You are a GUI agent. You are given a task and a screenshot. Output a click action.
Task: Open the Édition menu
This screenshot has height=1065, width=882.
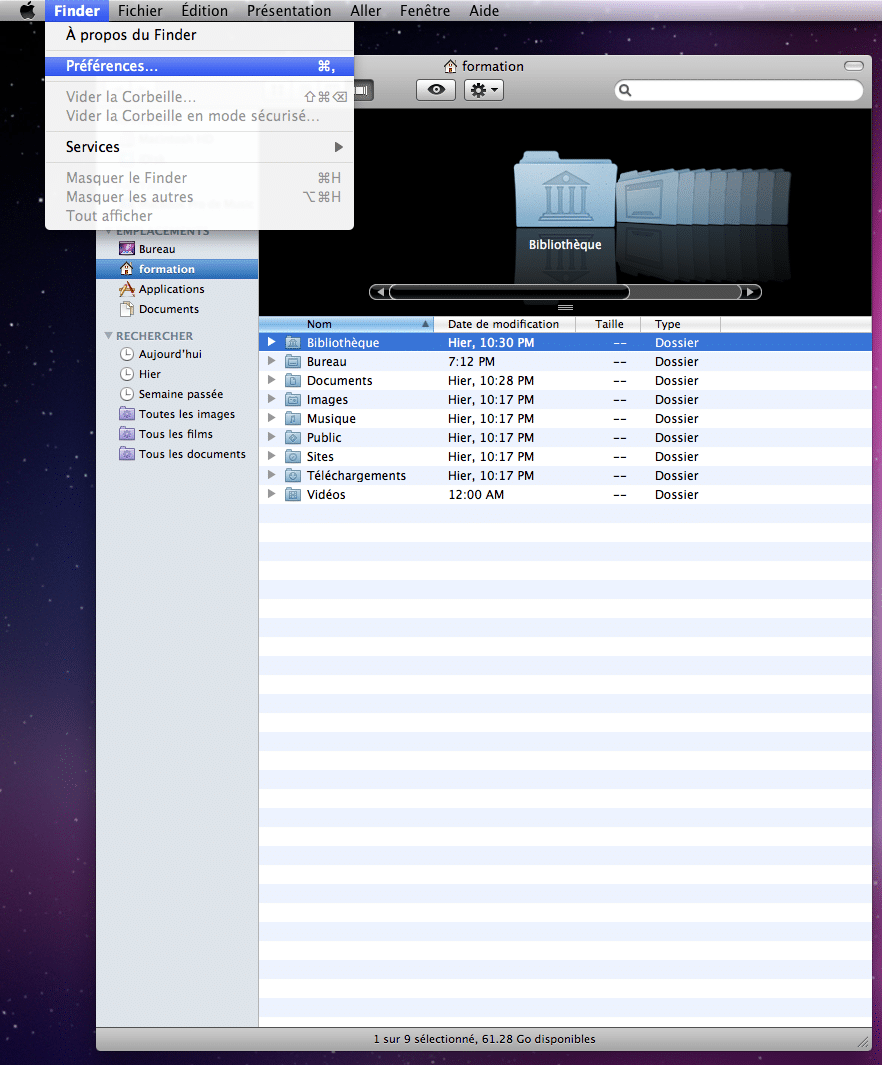(x=204, y=10)
